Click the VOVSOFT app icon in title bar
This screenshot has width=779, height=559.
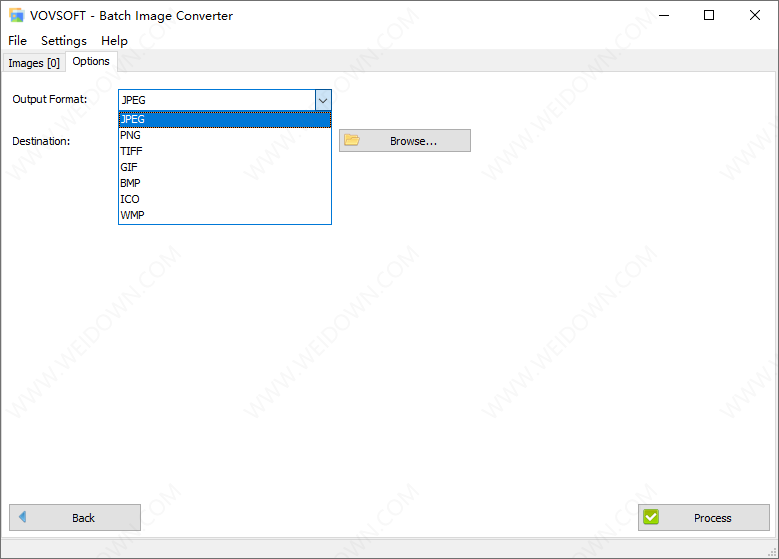click(x=16, y=15)
